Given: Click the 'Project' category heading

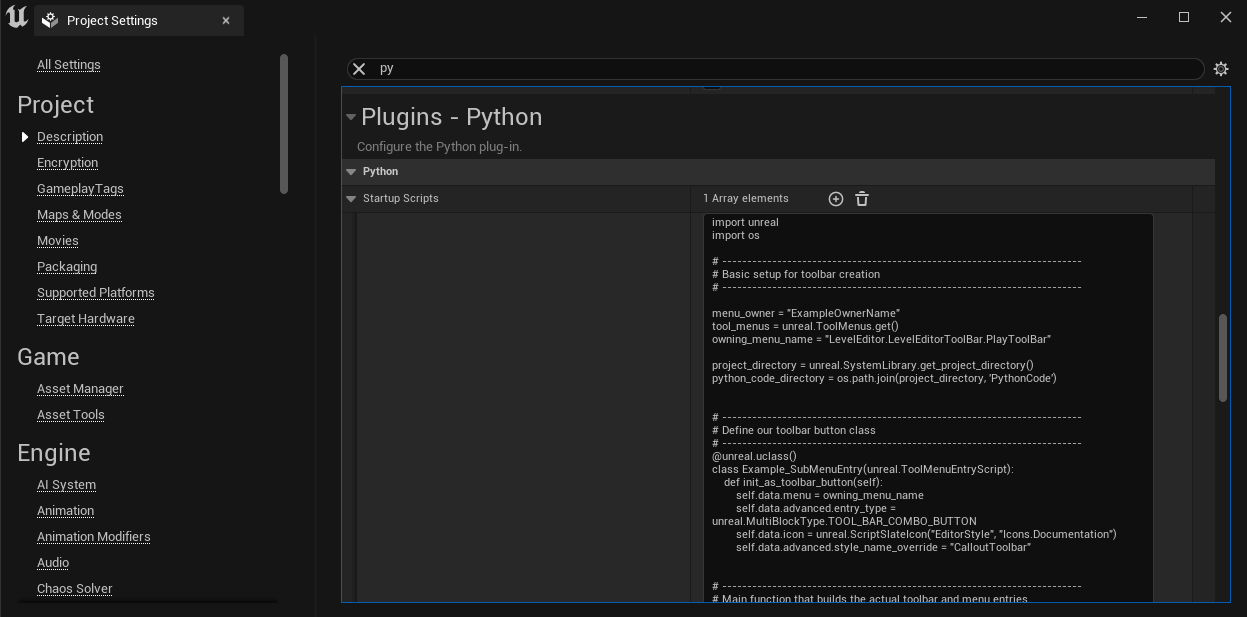Looking at the screenshot, I should tap(55, 105).
